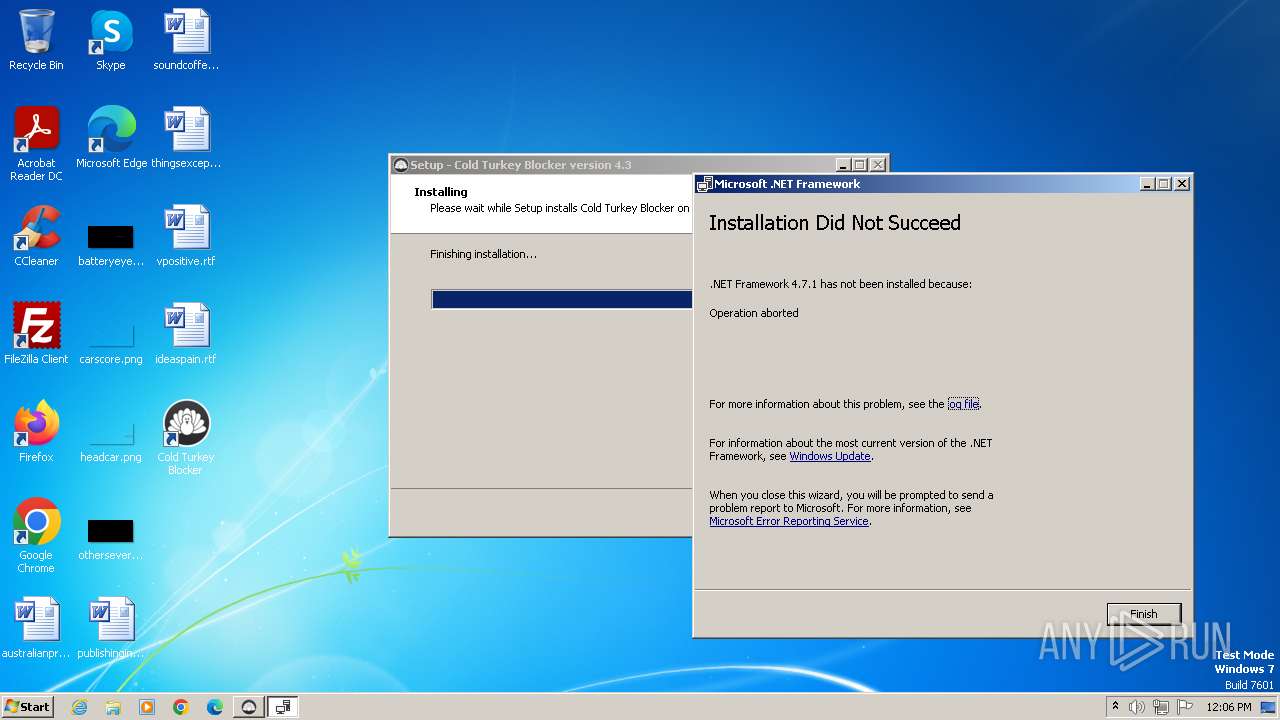Screen dimensions: 1280x720
Task: Select the publishingin Word document icon
Action: tap(111, 628)
